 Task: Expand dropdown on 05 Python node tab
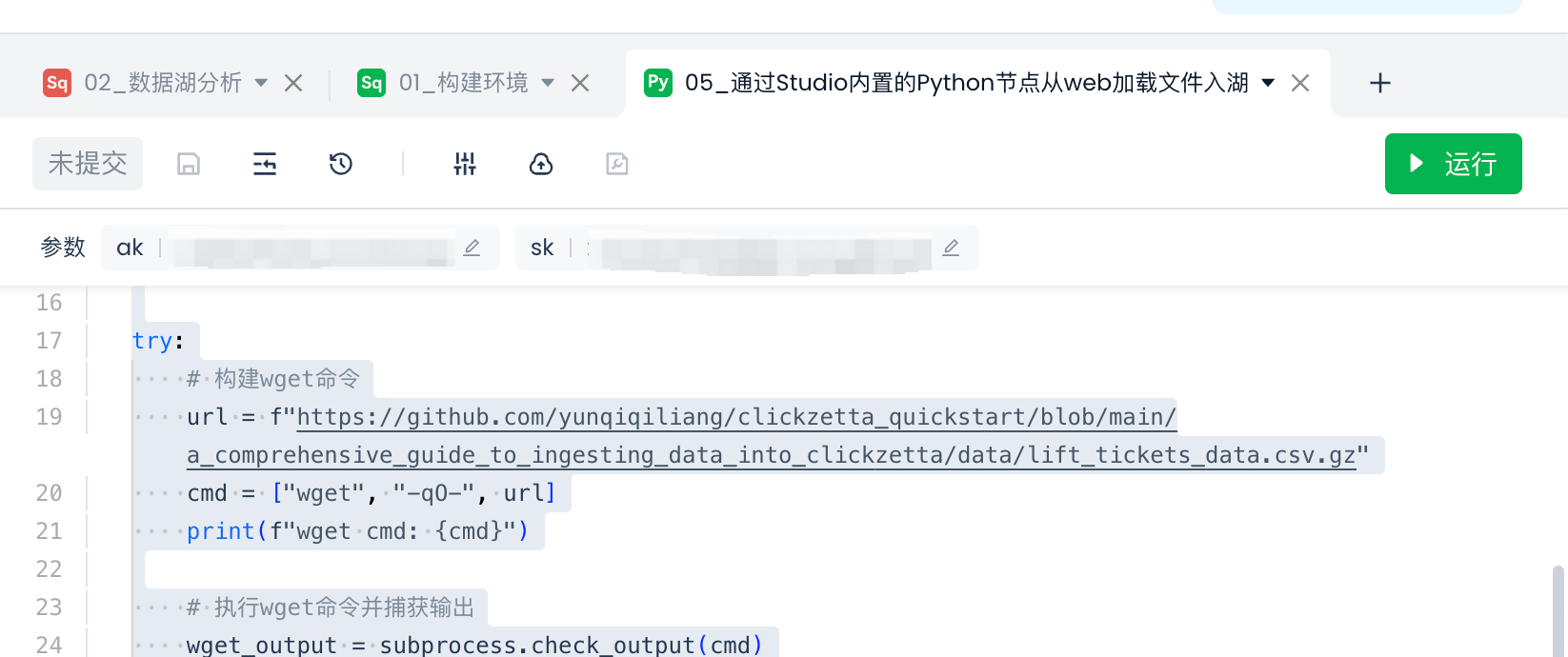(x=1268, y=83)
